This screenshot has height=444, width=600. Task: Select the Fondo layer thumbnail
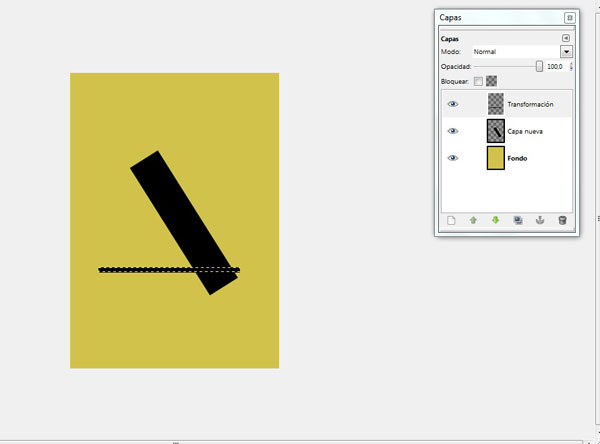click(x=496, y=158)
